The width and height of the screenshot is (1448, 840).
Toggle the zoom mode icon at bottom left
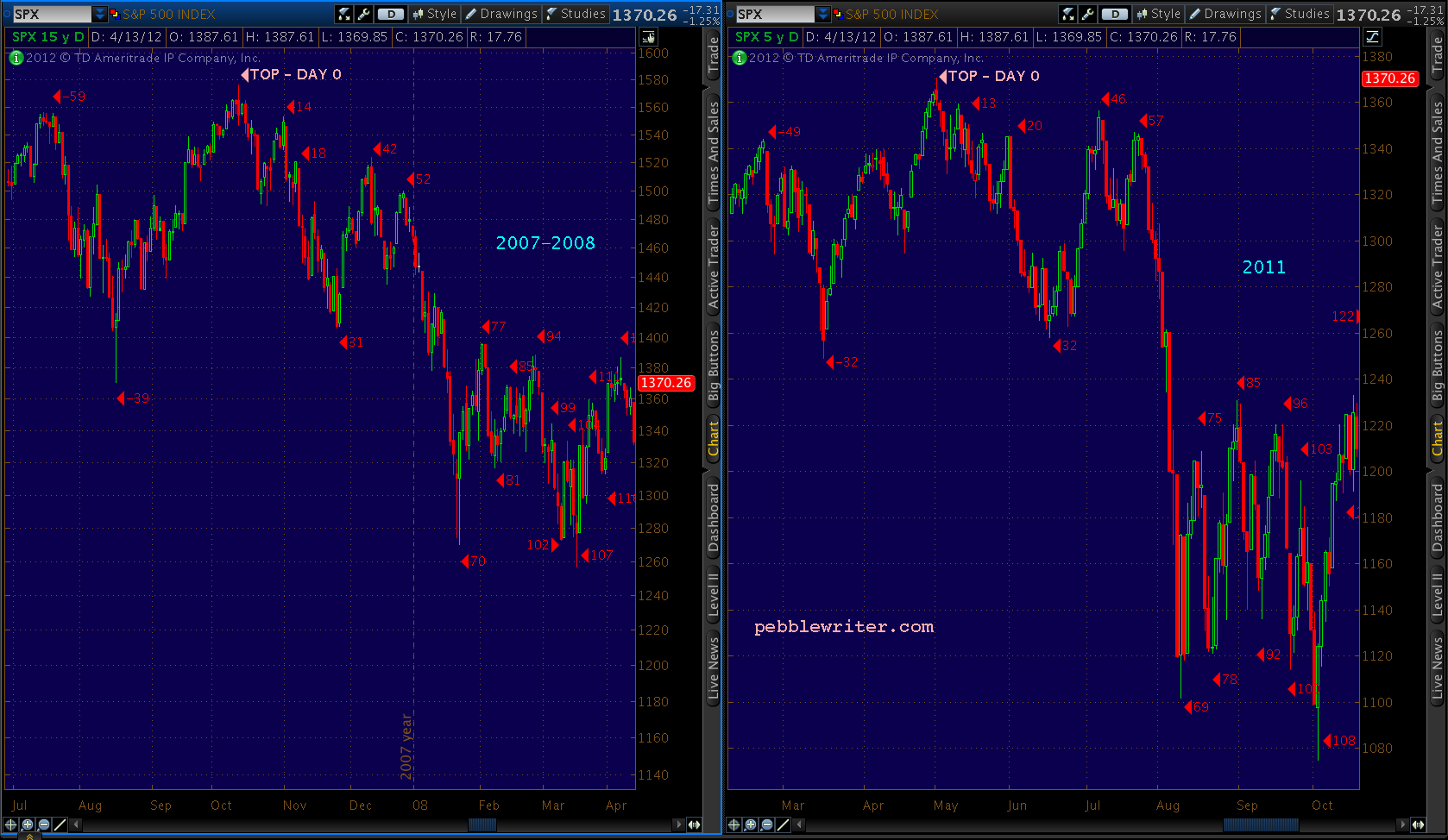pyautogui.click(x=27, y=824)
